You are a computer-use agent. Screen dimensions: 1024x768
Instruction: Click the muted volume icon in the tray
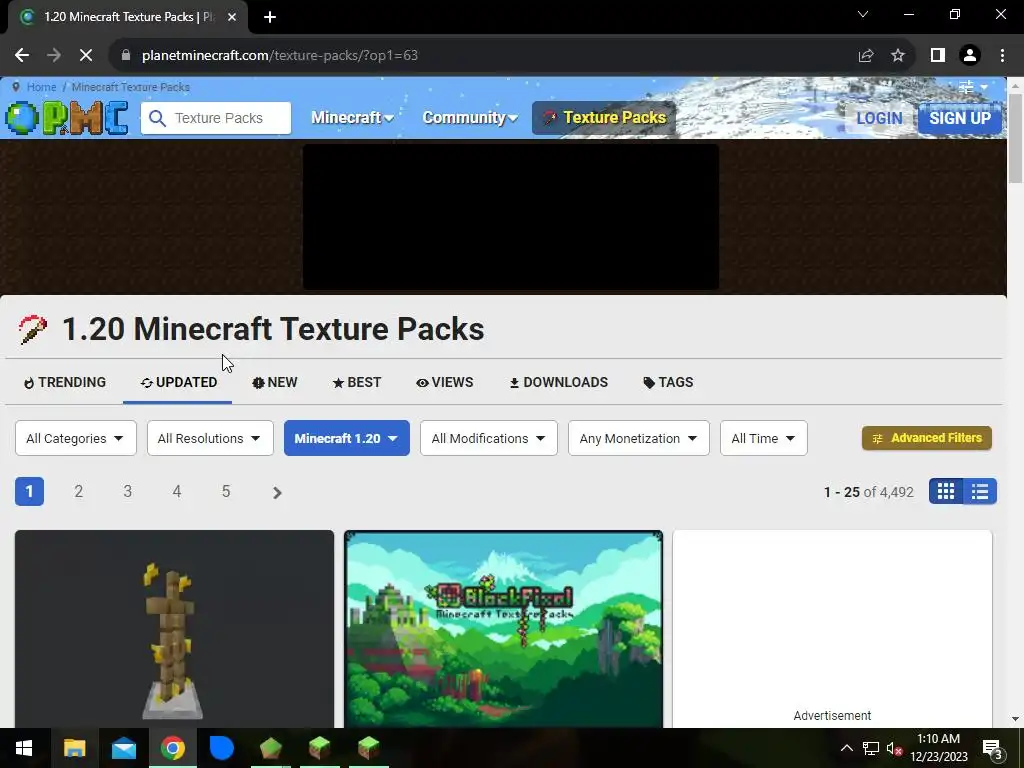pos(894,748)
